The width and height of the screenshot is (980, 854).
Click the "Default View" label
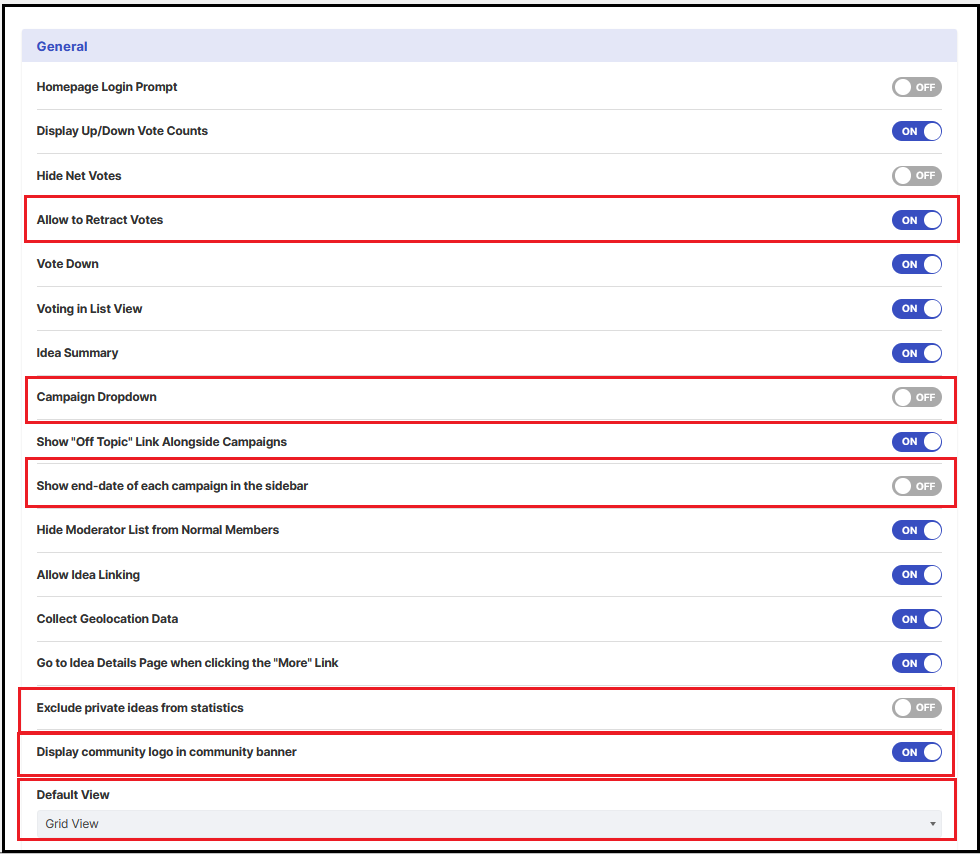[73, 795]
